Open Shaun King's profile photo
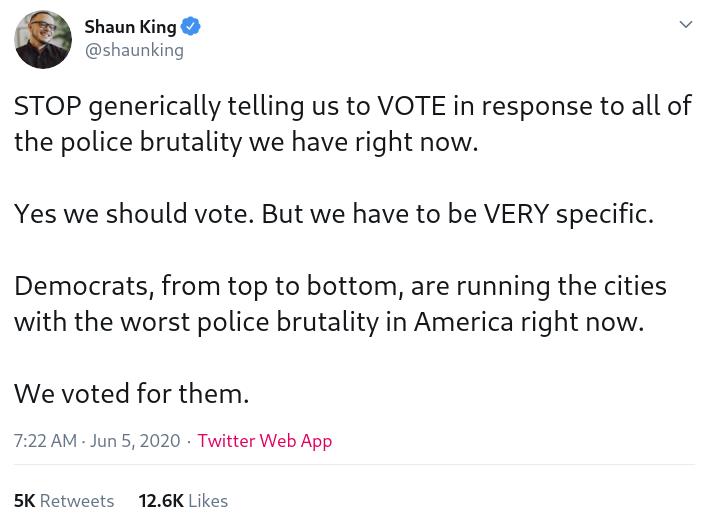Viewport: 710px width, 525px height. [43, 40]
